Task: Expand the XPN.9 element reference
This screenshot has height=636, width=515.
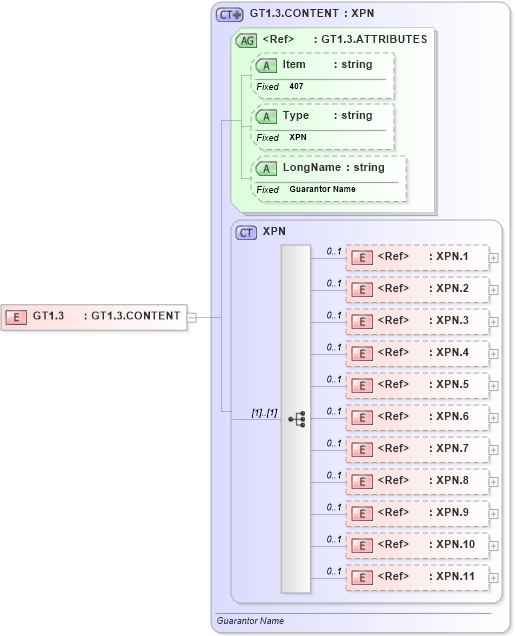Action: (493, 514)
